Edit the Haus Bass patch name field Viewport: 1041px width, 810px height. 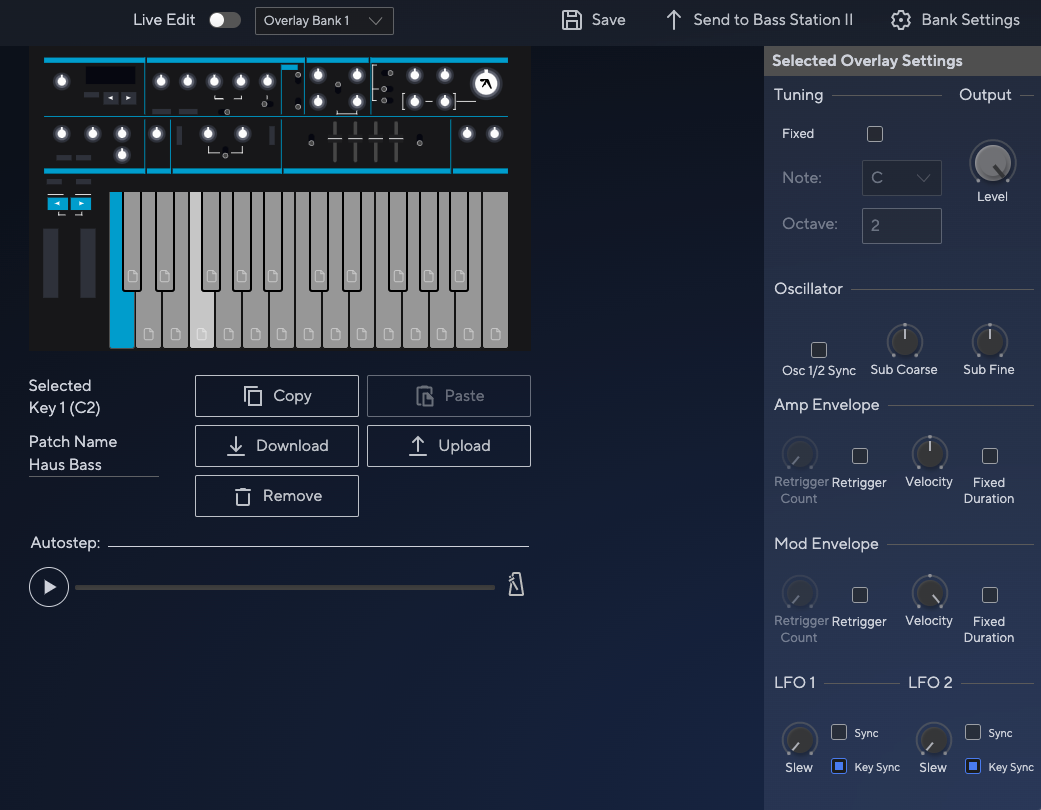[94, 465]
